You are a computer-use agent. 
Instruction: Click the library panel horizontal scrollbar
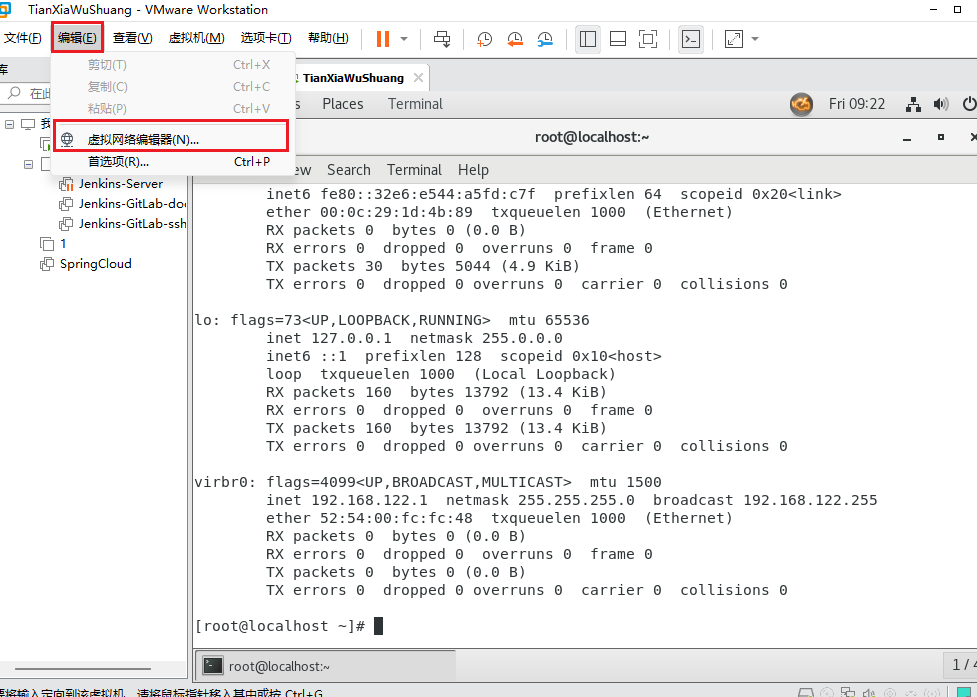tap(83, 669)
